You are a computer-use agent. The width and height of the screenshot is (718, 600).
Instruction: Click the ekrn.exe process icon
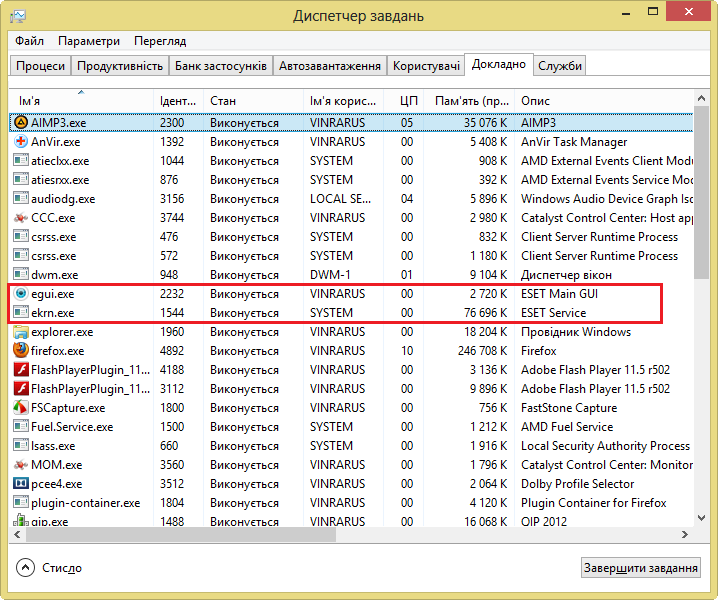pyautogui.click(x=21, y=312)
